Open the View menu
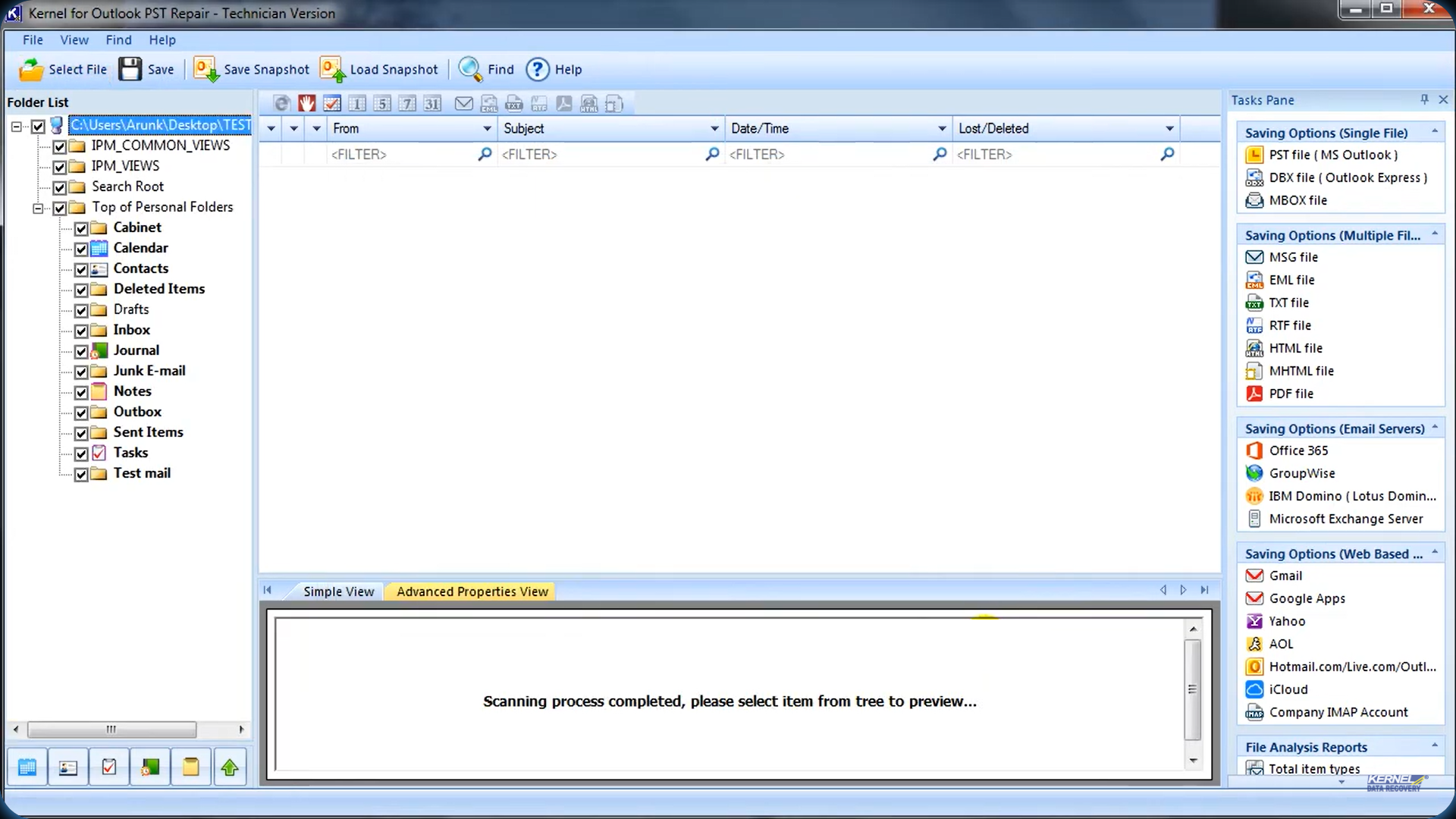Viewport: 1456px width, 819px height. [x=74, y=39]
